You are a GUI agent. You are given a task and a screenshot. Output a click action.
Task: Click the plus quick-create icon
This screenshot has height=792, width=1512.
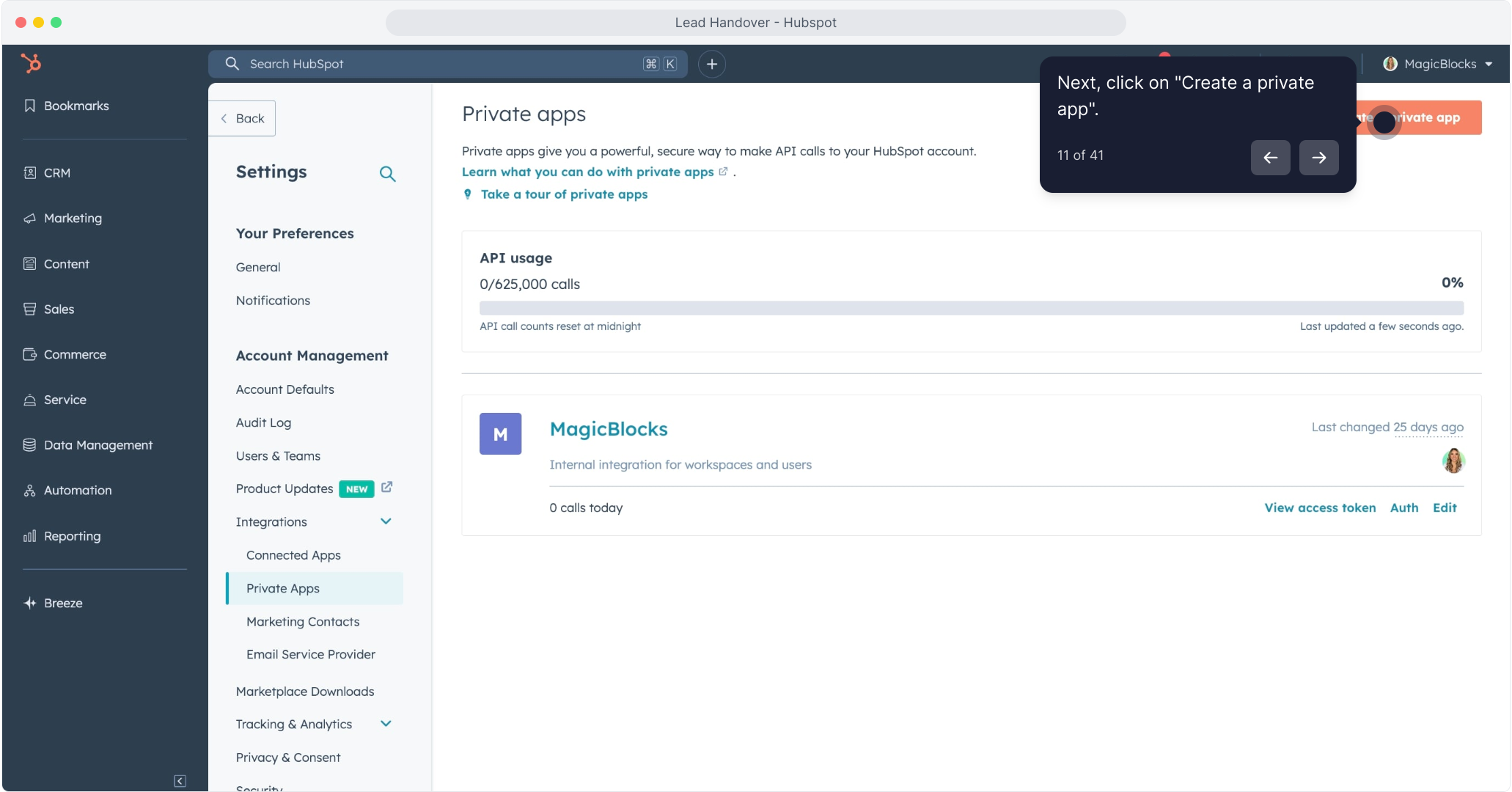711,65
